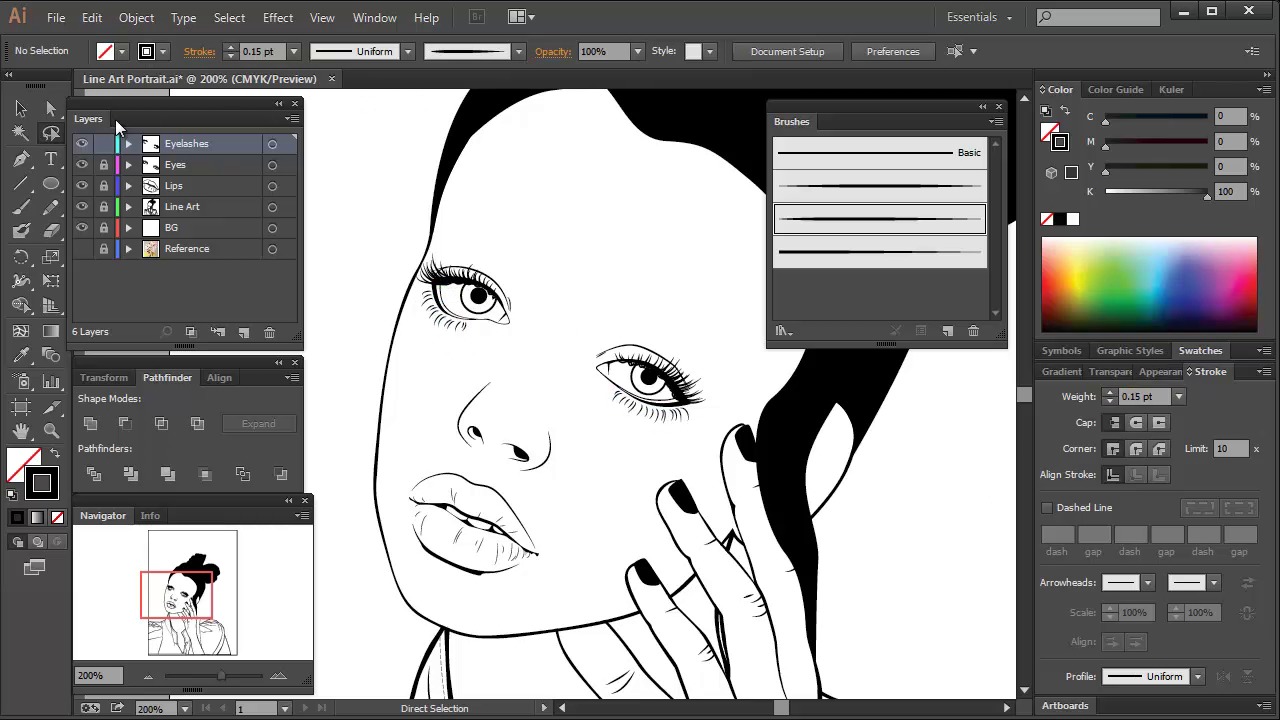Expand the Line Art layer

coord(128,207)
